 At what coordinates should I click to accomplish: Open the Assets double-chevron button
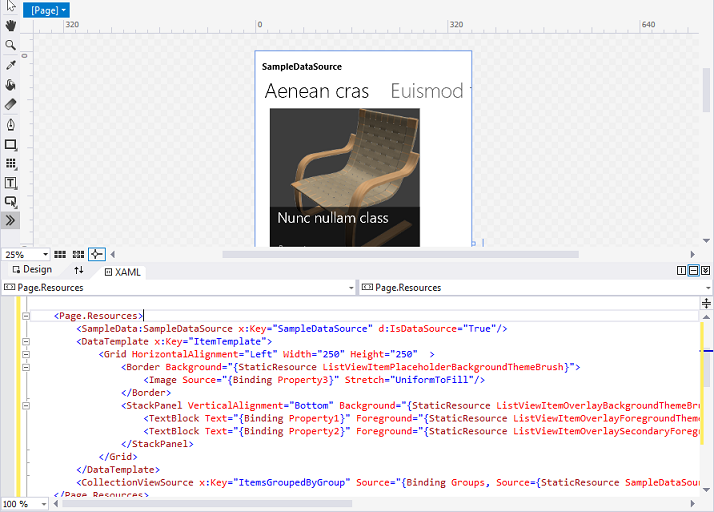point(10,220)
